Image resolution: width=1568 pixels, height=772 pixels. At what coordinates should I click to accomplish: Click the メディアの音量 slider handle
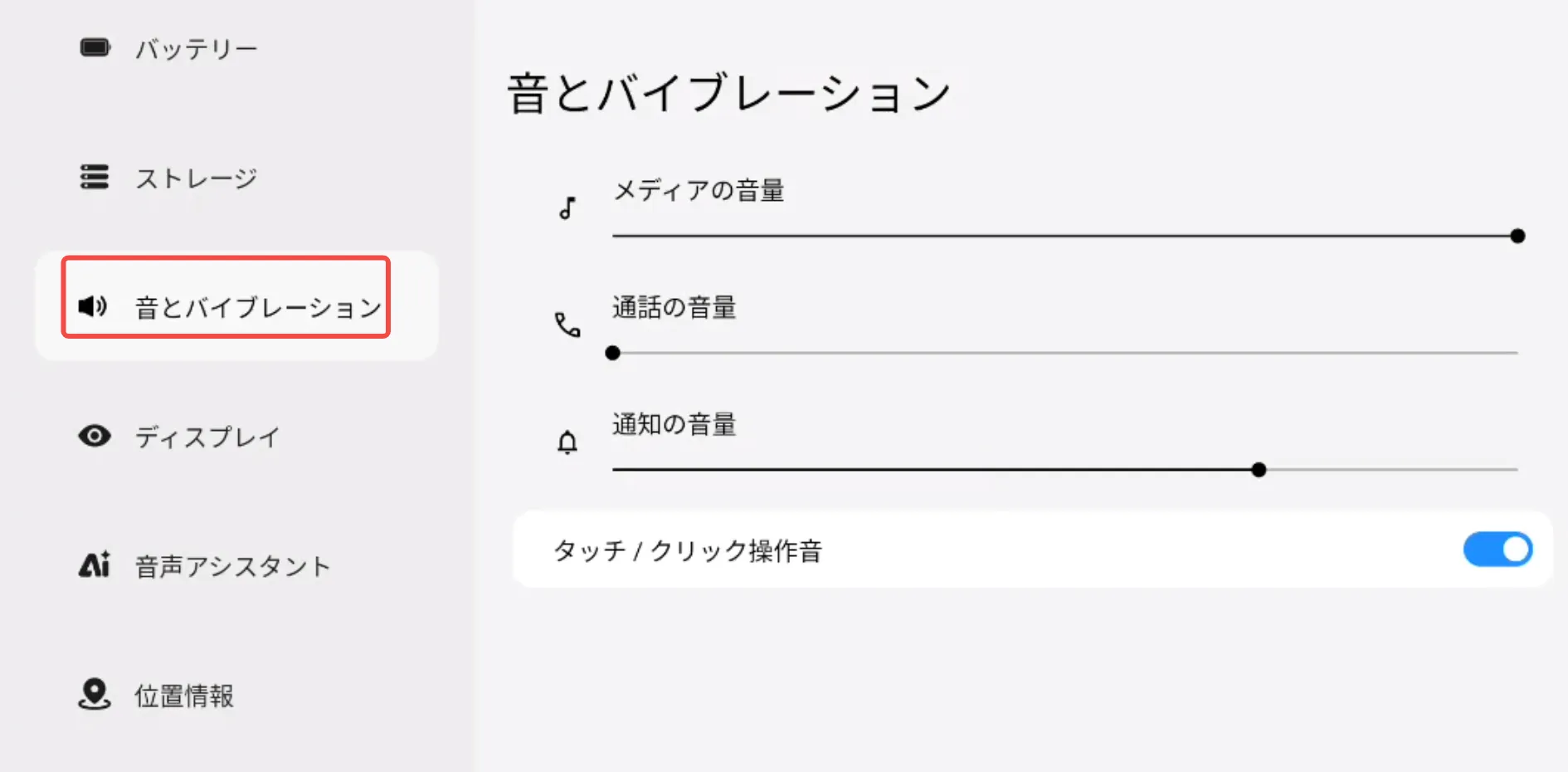pos(1517,237)
